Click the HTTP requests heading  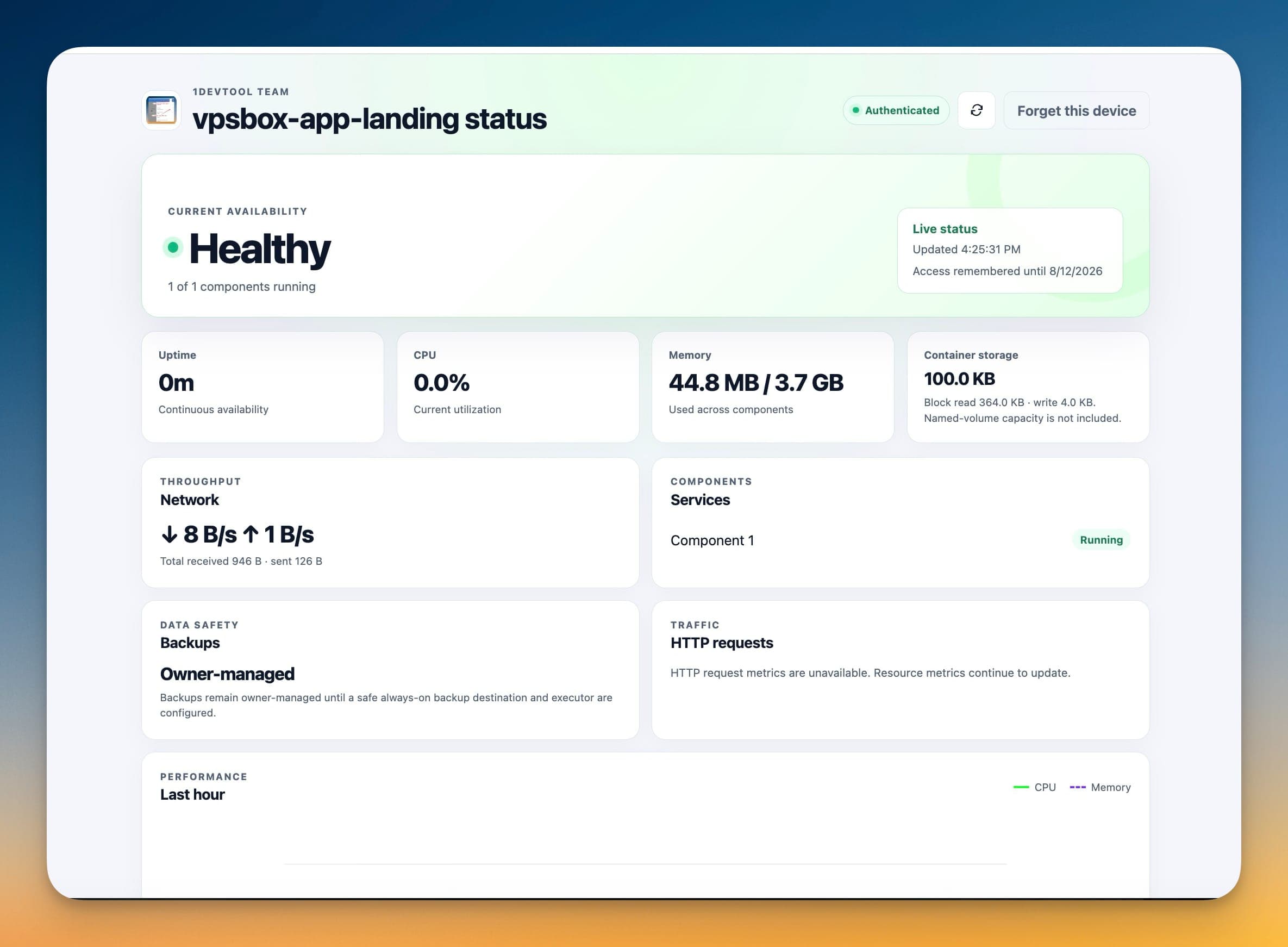click(721, 643)
